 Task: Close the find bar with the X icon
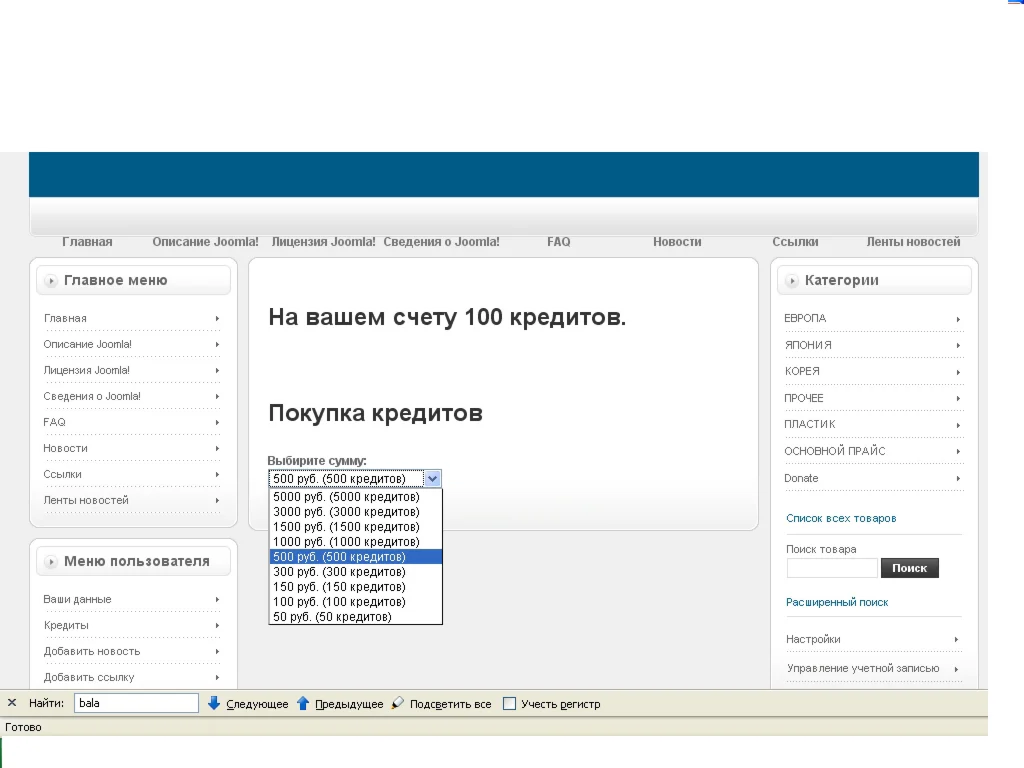click(11, 702)
